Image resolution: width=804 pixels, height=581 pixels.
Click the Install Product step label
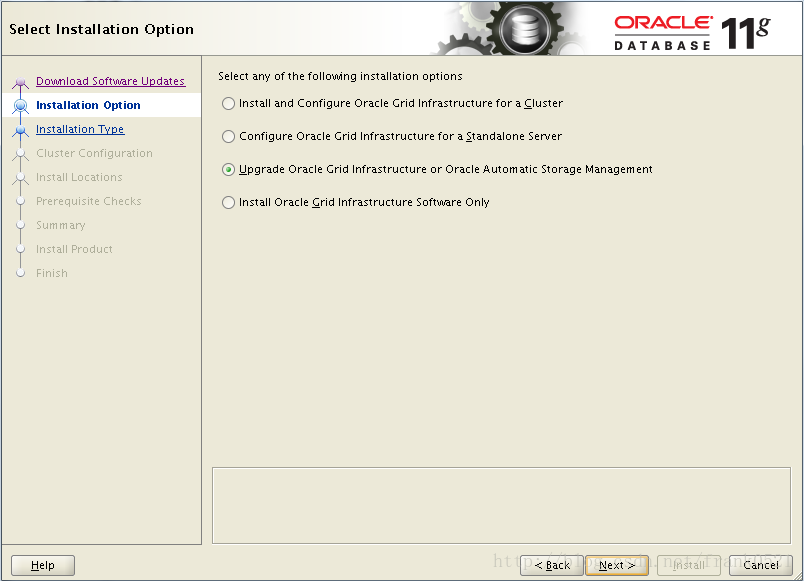click(x=74, y=249)
